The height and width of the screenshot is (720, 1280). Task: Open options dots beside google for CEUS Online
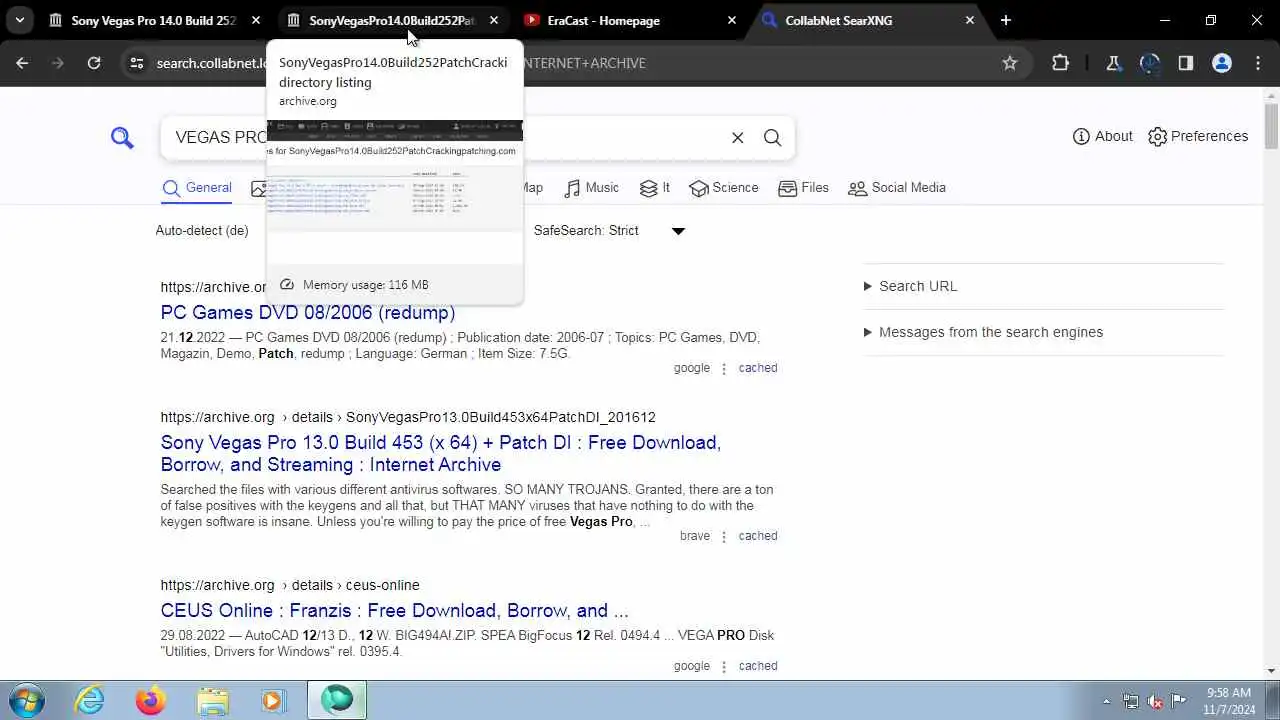point(724,666)
